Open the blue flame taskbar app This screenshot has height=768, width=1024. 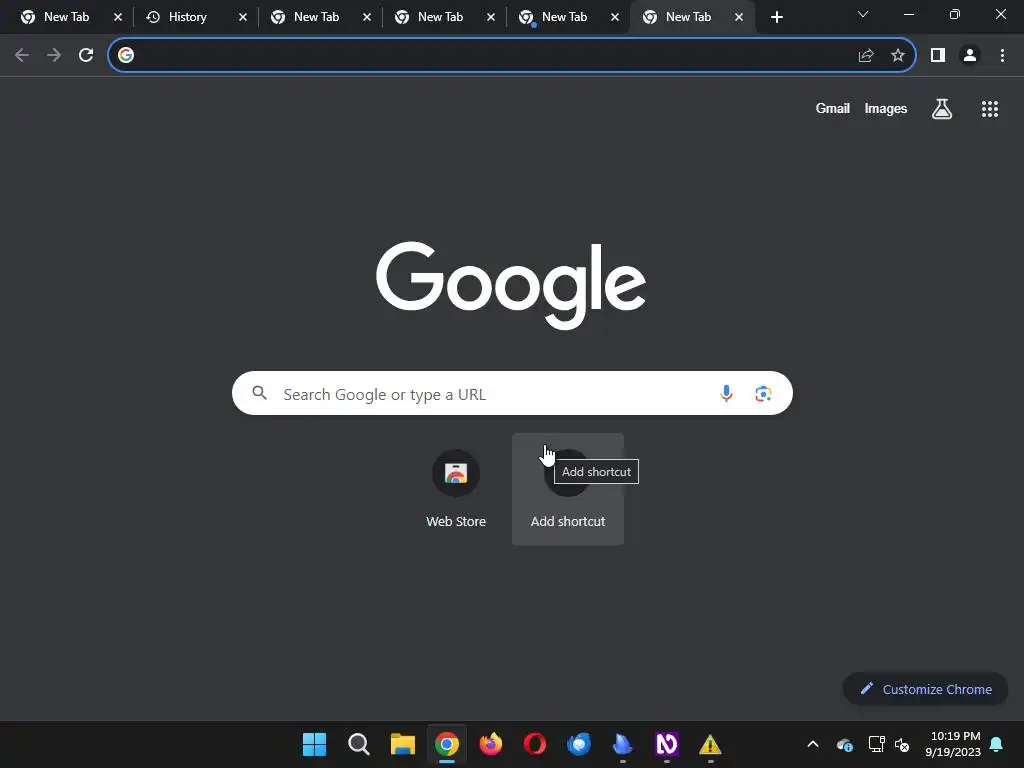point(622,744)
